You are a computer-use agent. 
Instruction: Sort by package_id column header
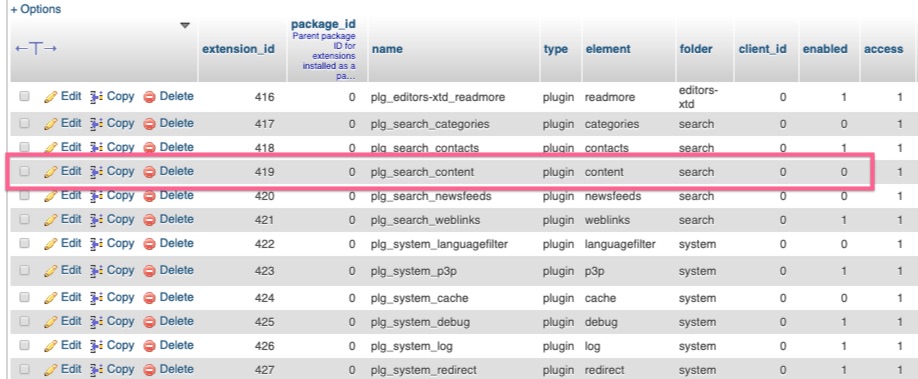pyautogui.click(x=324, y=24)
